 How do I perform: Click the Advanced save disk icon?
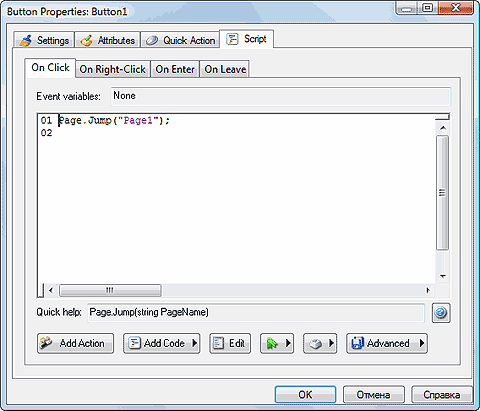click(x=357, y=343)
